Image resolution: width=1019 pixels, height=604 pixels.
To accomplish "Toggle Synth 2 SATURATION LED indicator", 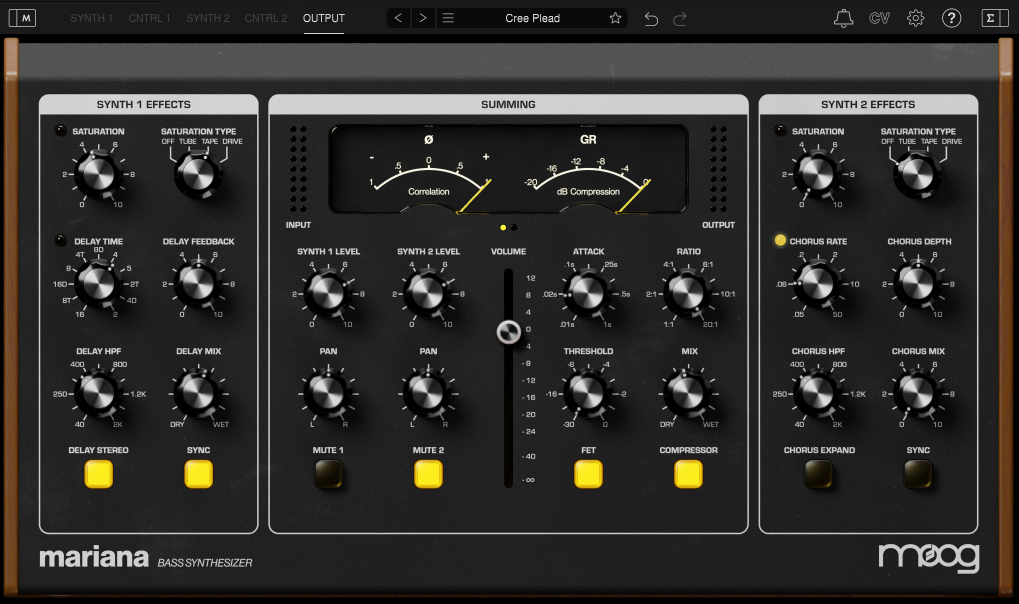I will [780, 131].
